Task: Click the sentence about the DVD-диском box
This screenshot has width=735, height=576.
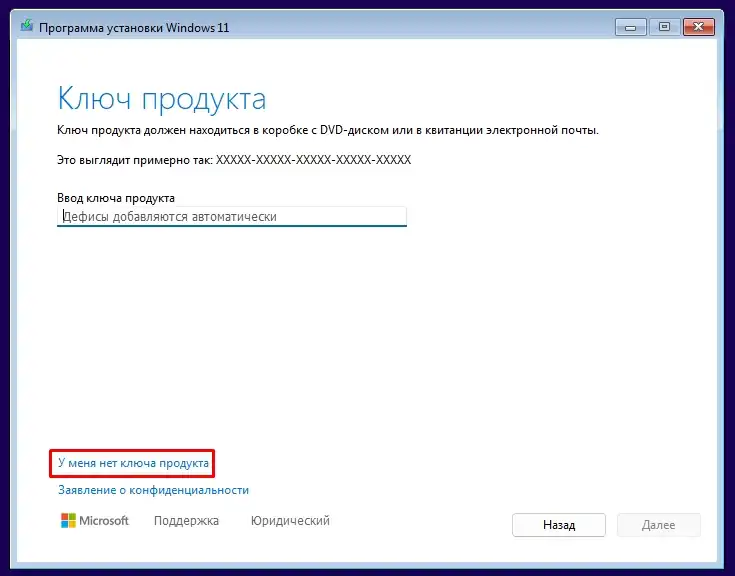Action: (x=328, y=130)
